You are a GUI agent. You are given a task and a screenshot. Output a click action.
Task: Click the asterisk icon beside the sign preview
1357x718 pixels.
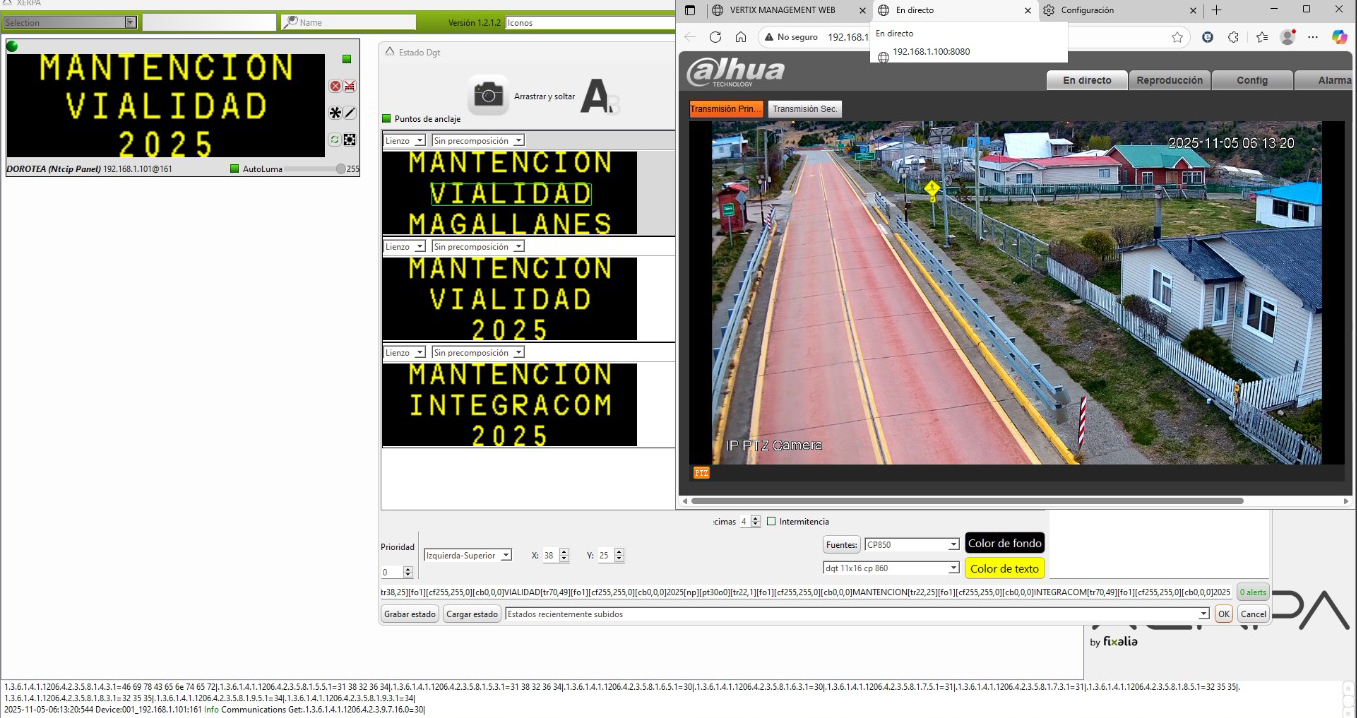[335, 113]
